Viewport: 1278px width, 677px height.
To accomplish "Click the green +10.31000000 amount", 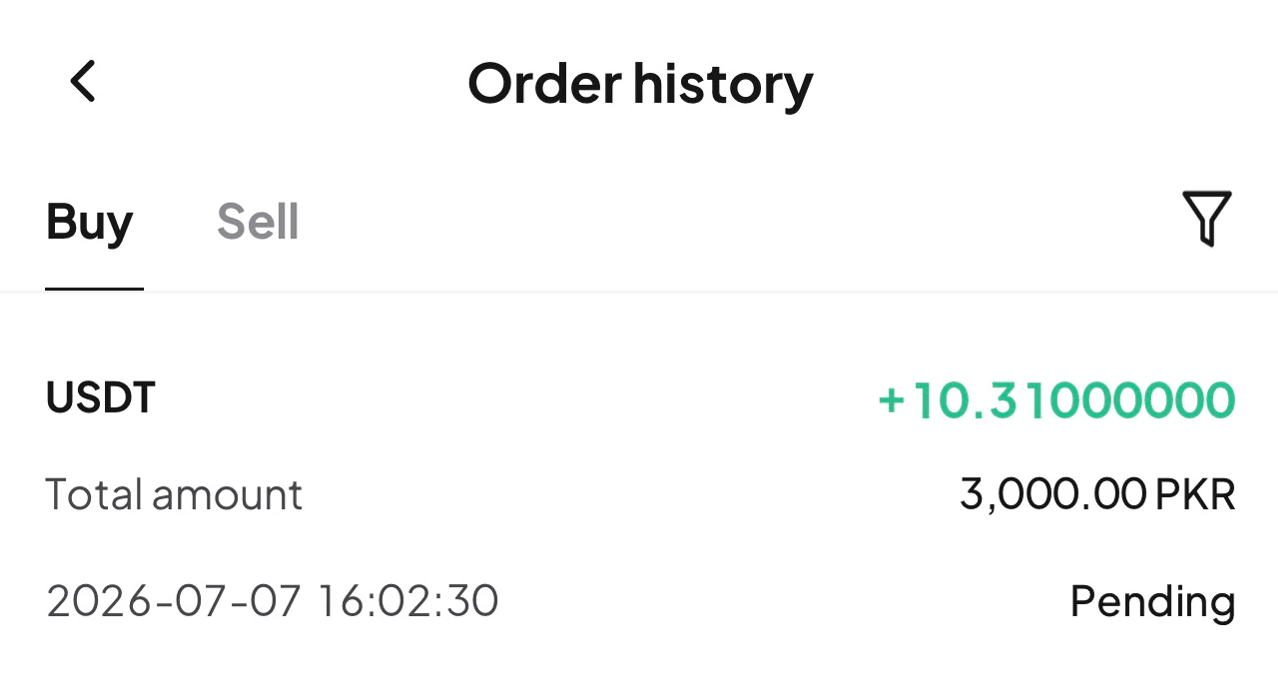I will [x=1056, y=400].
